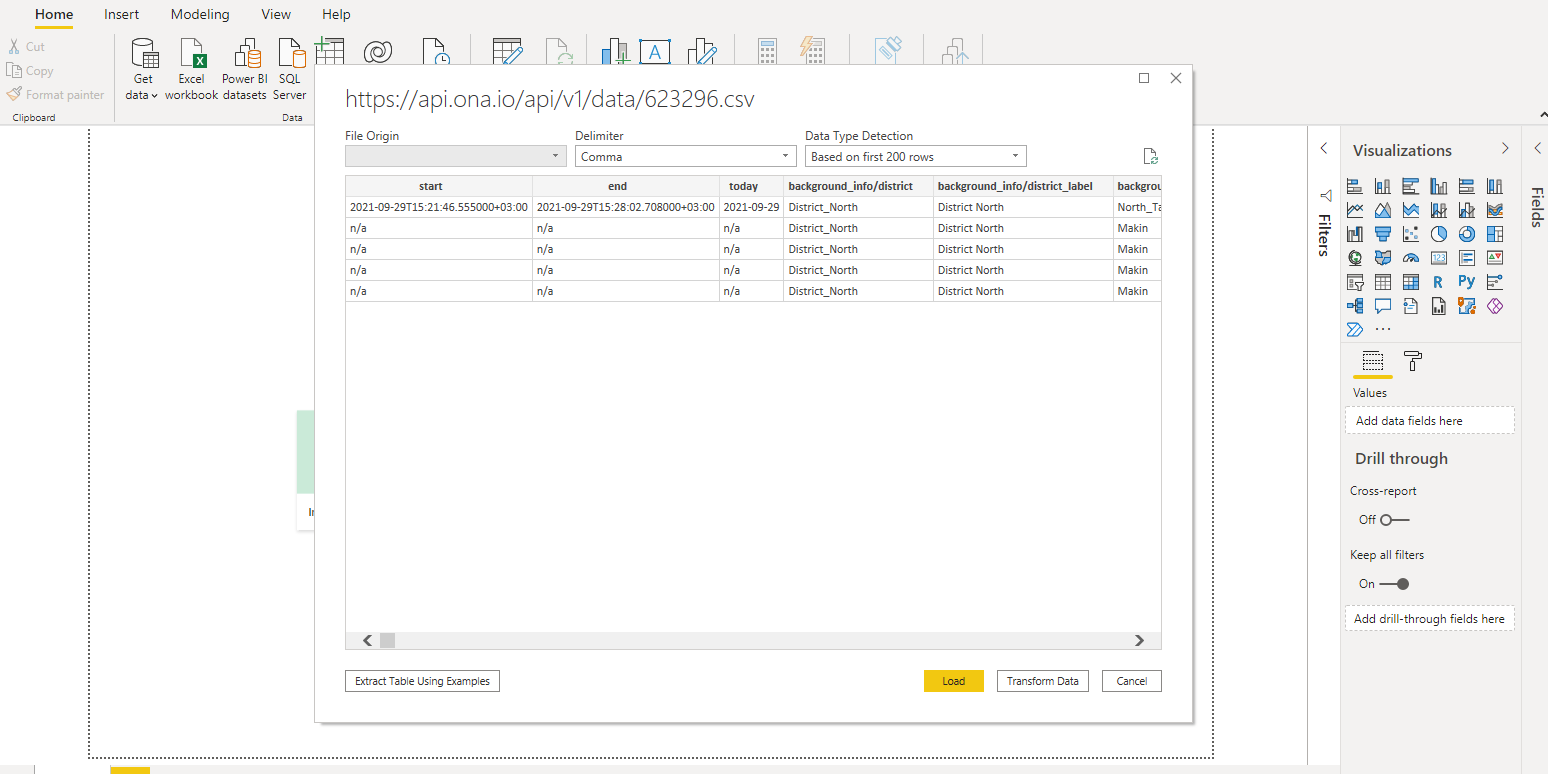The image size is (1548, 774).
Task: Switch off Keep all filters toggle
Action: pos(1394,584)
